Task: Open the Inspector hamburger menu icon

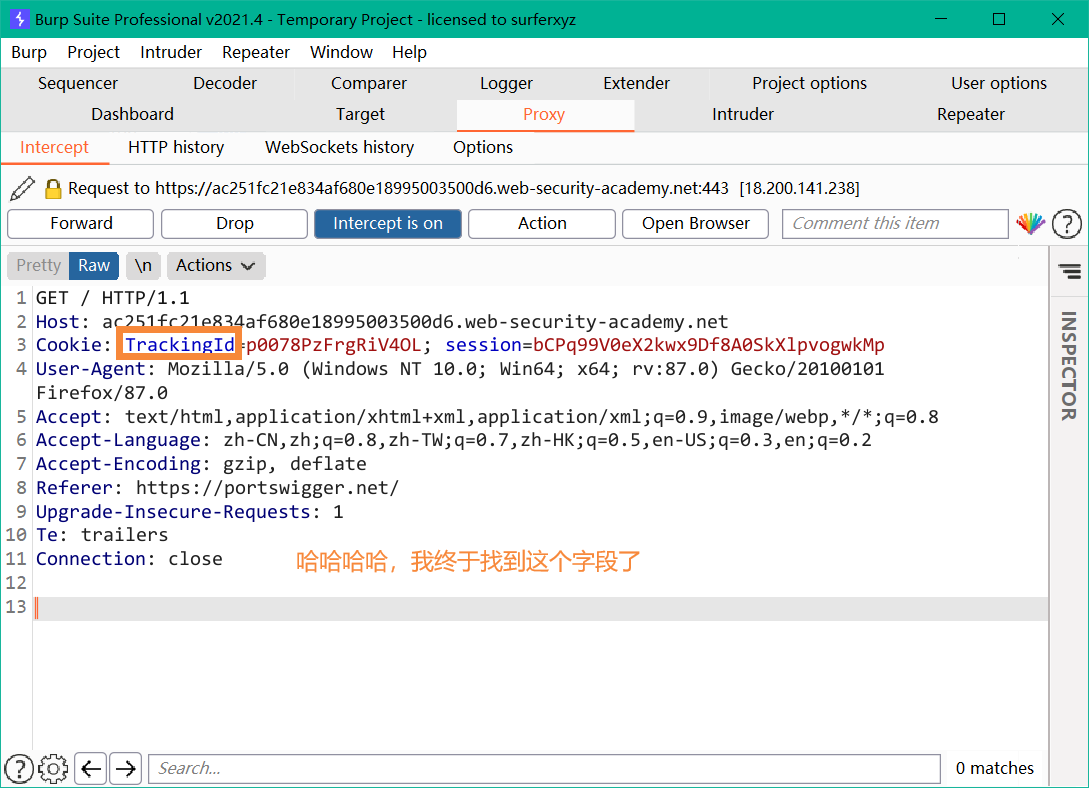Action: 1070,271
